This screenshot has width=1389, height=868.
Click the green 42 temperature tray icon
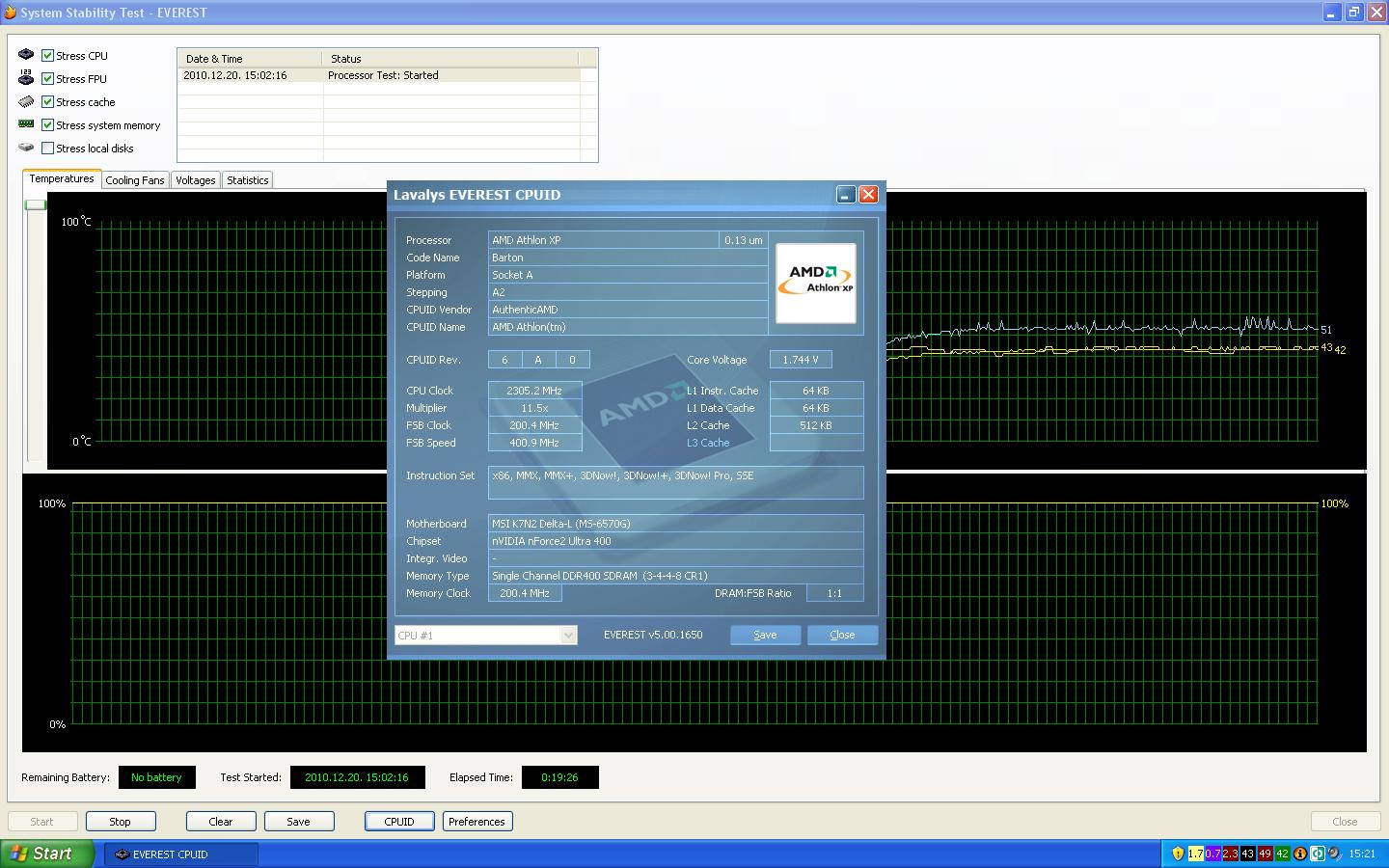click(1282, 854)
